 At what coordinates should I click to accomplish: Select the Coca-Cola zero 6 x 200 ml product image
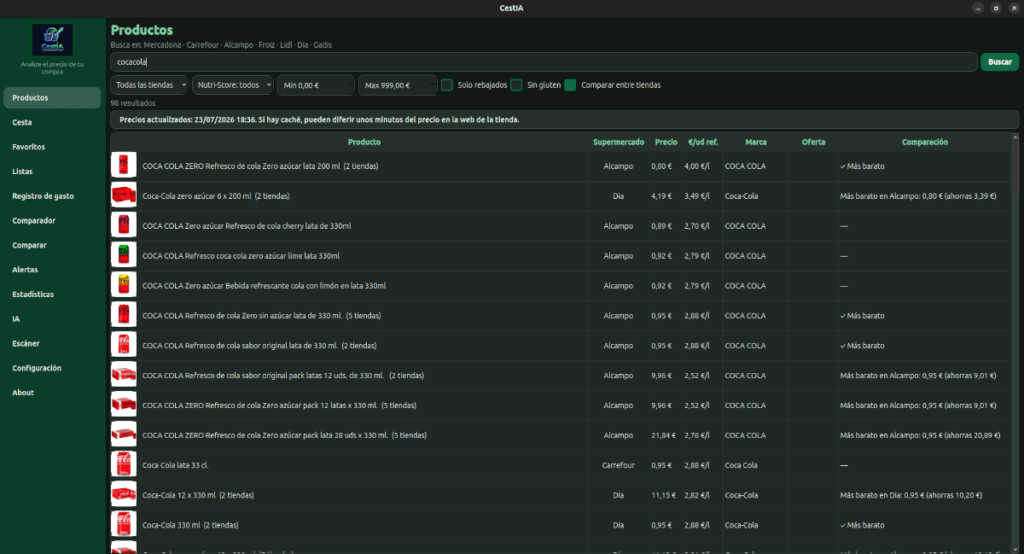[x=123, y=195]
